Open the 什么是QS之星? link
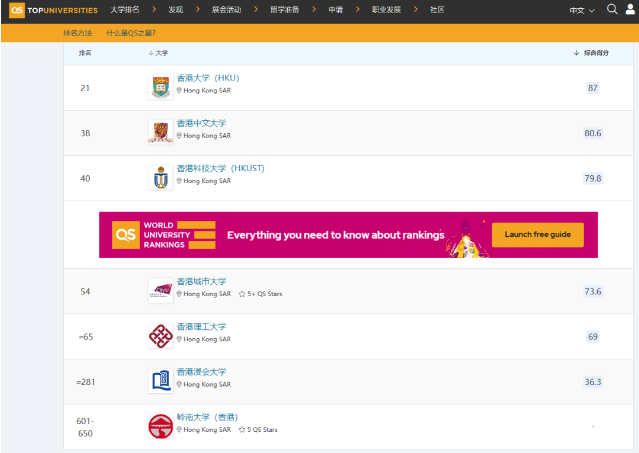 point(131,33)
